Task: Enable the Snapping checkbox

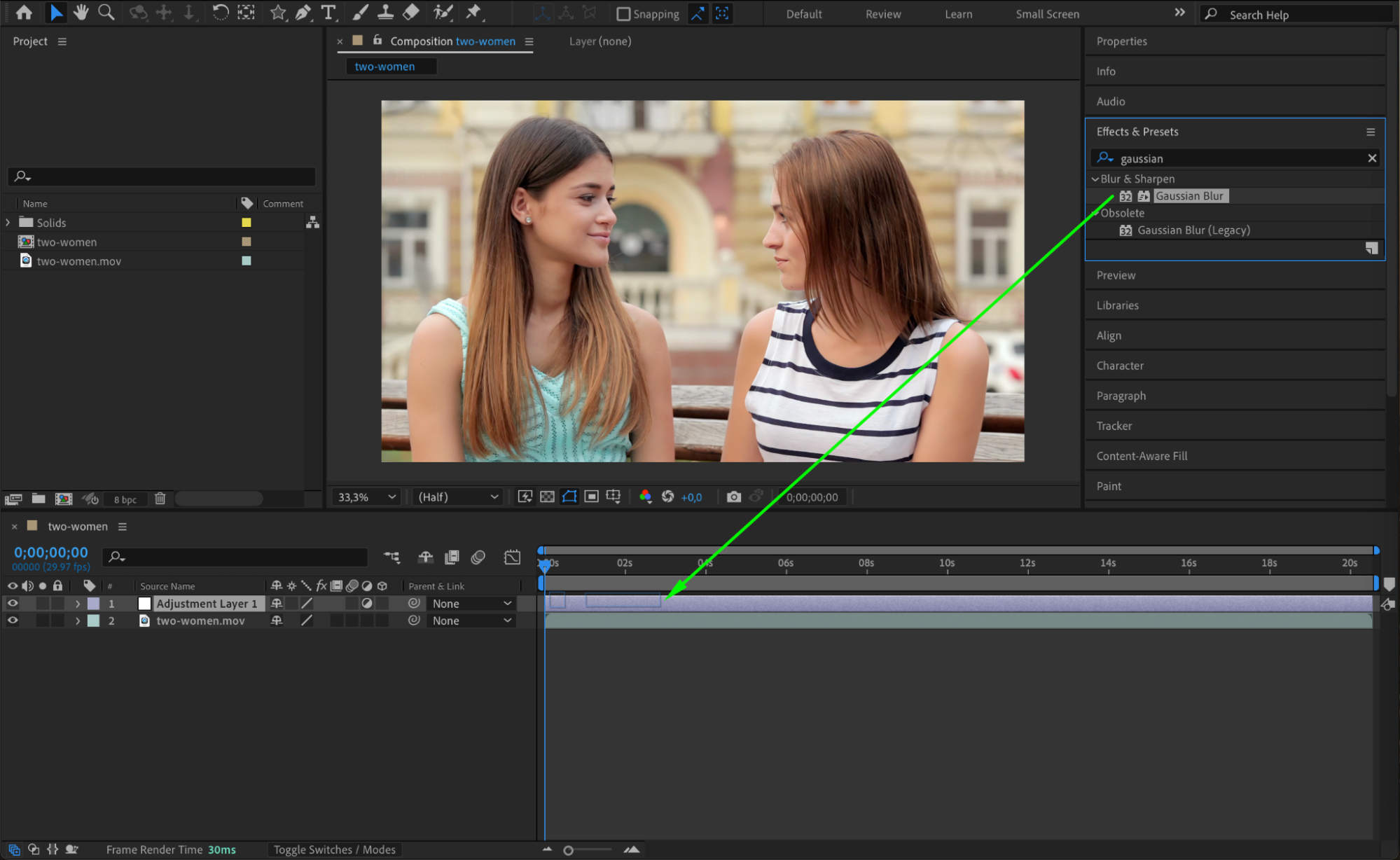Action: pyautogui.click(x=623, y=14)
